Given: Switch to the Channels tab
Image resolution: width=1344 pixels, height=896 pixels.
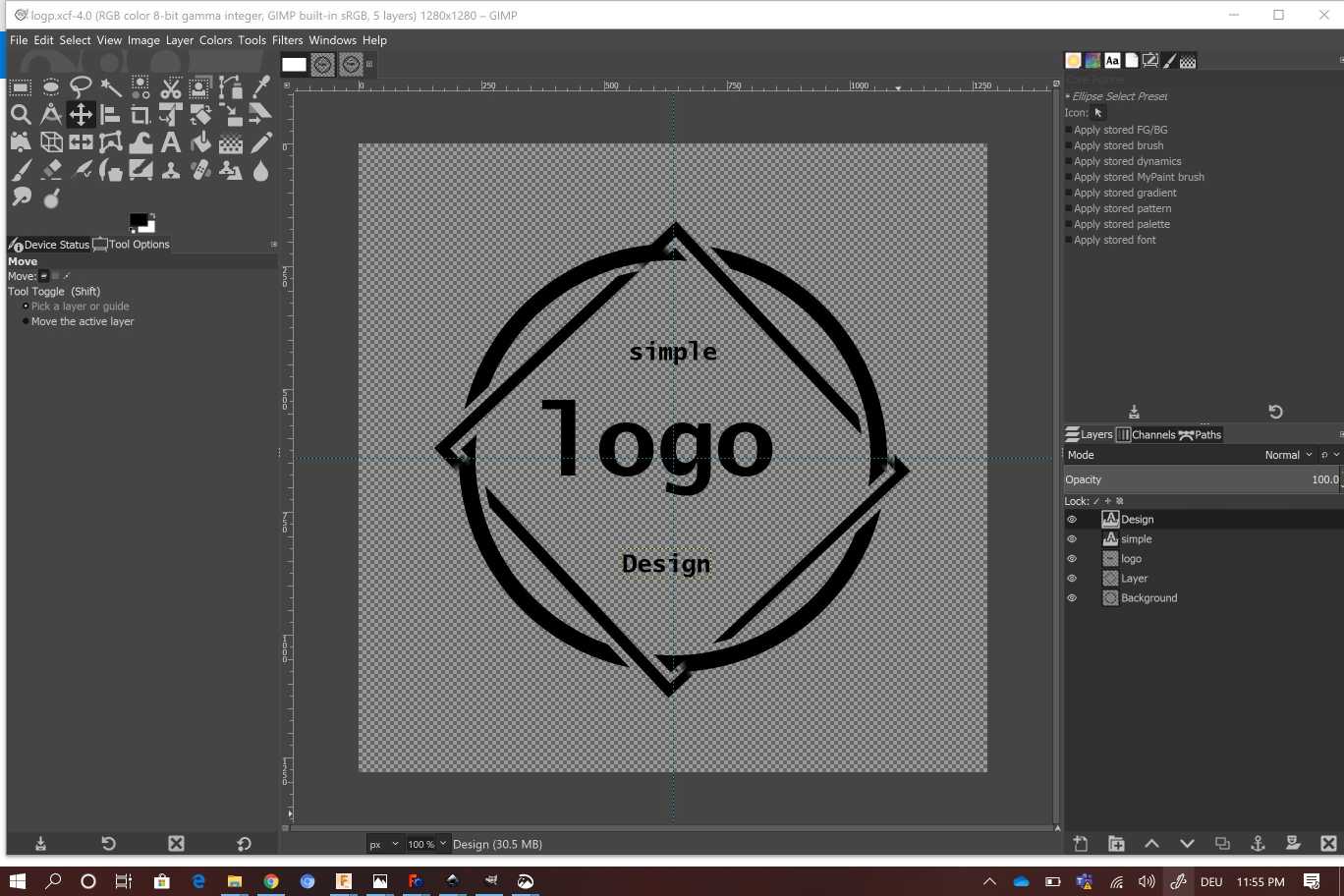Looking at the screenshot, I should coord(1146,434).
